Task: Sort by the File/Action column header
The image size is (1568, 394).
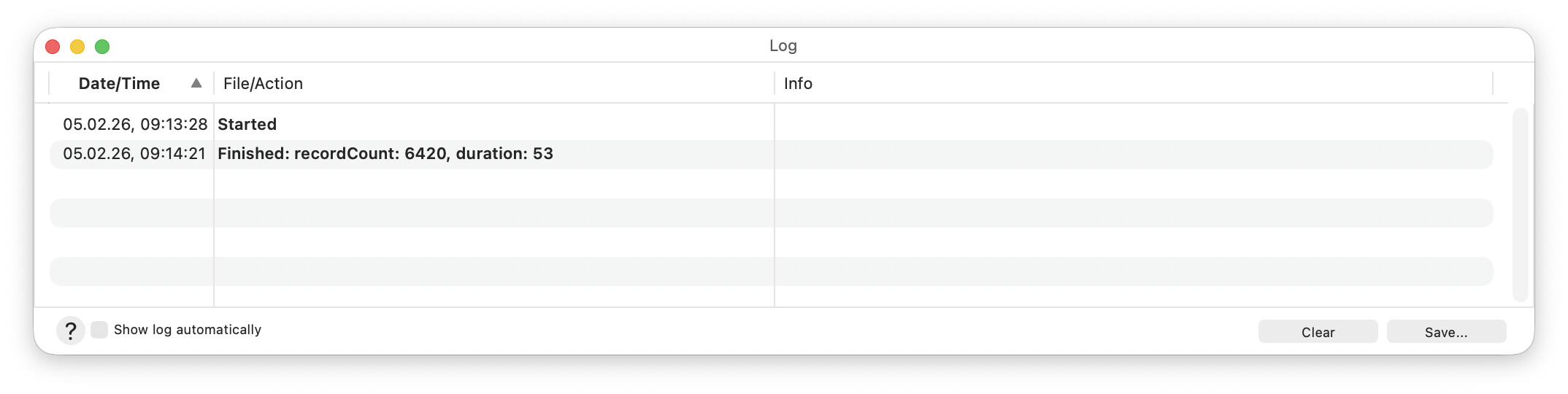Action: click(x=263, y=83)
